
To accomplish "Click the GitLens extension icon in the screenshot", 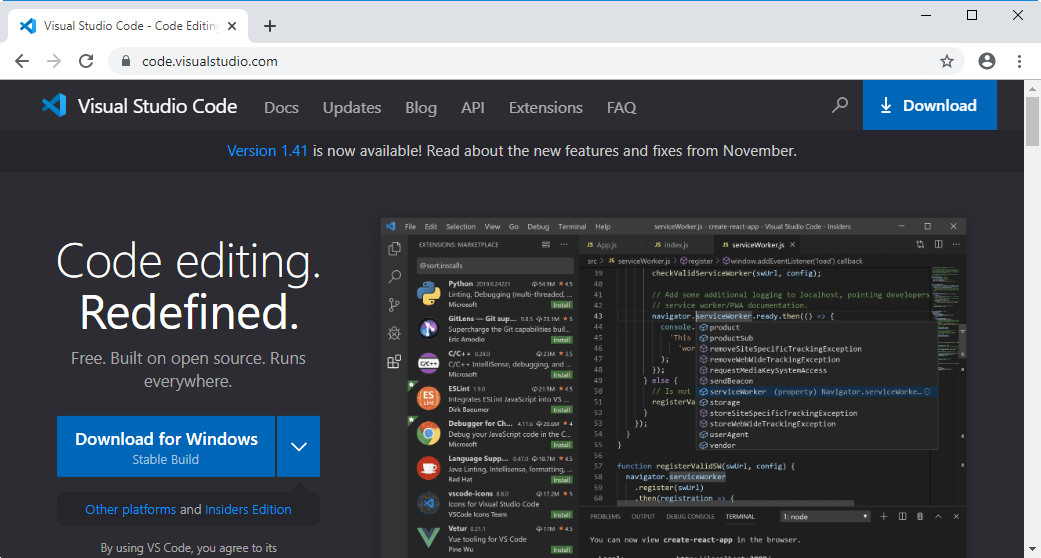I will (x=429, y=328).
